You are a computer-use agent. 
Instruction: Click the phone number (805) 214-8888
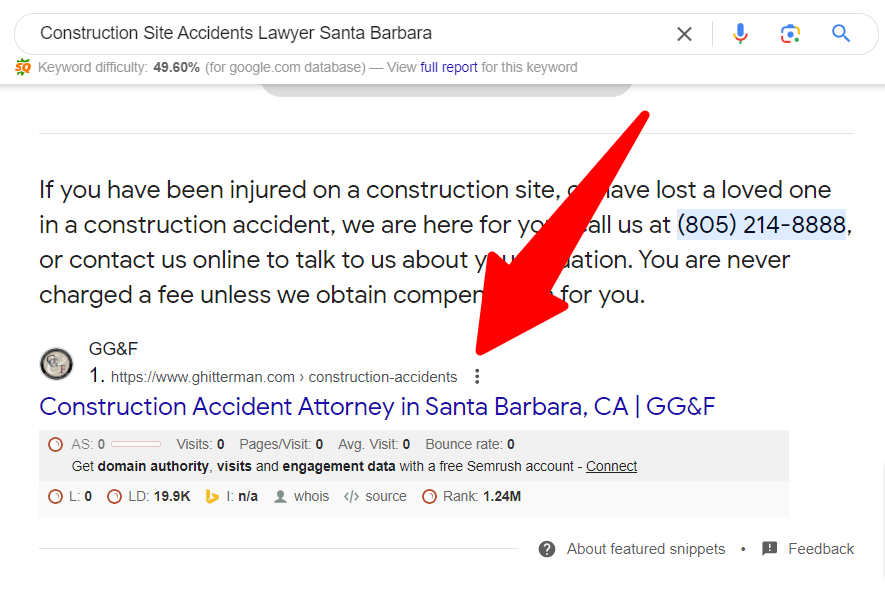coord(762,224)
